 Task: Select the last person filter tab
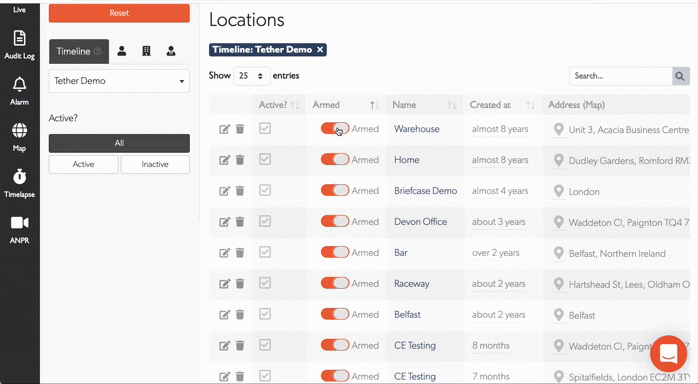171,51
